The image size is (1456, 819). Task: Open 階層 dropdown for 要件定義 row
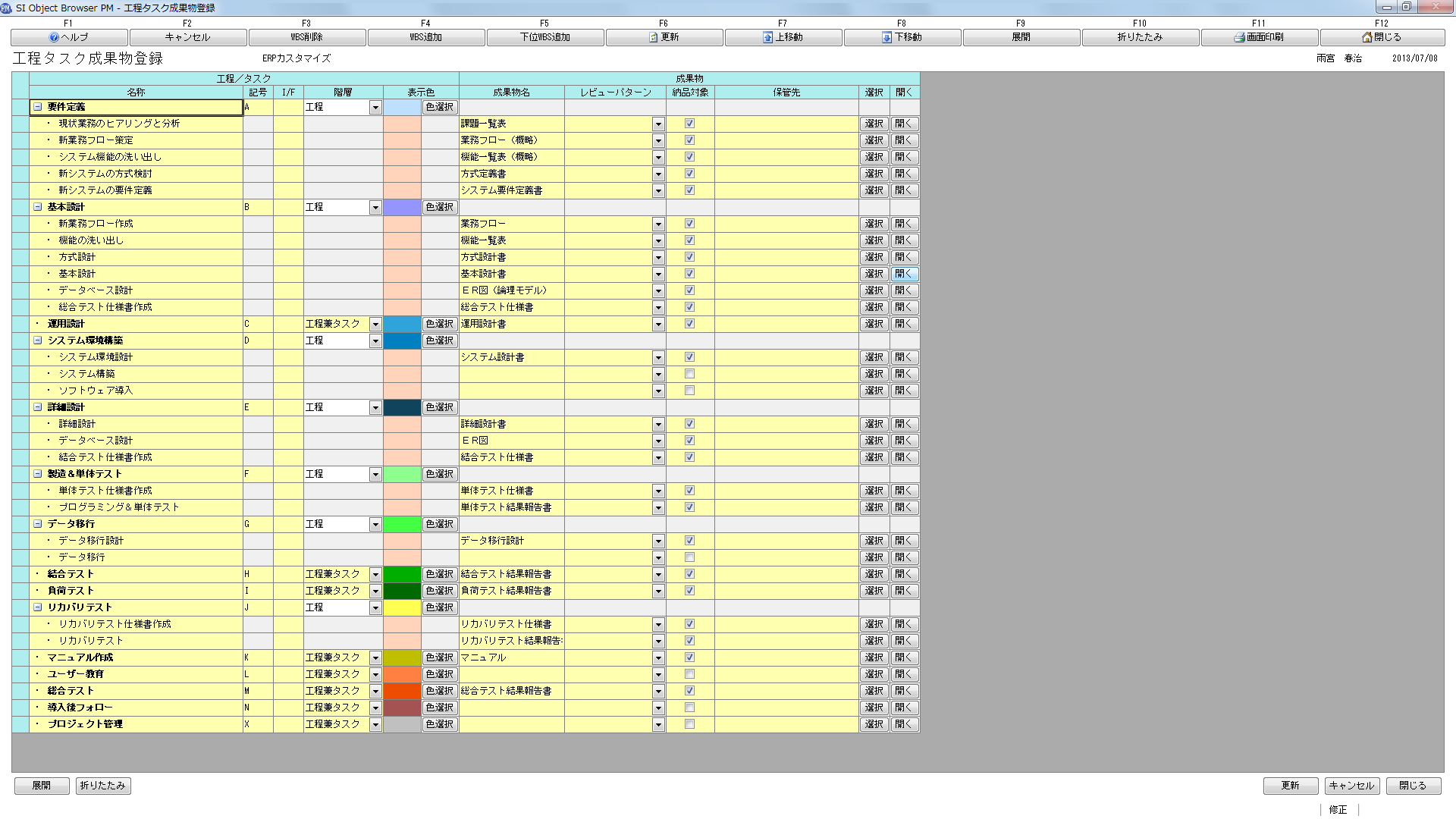[x=375, y=108]
